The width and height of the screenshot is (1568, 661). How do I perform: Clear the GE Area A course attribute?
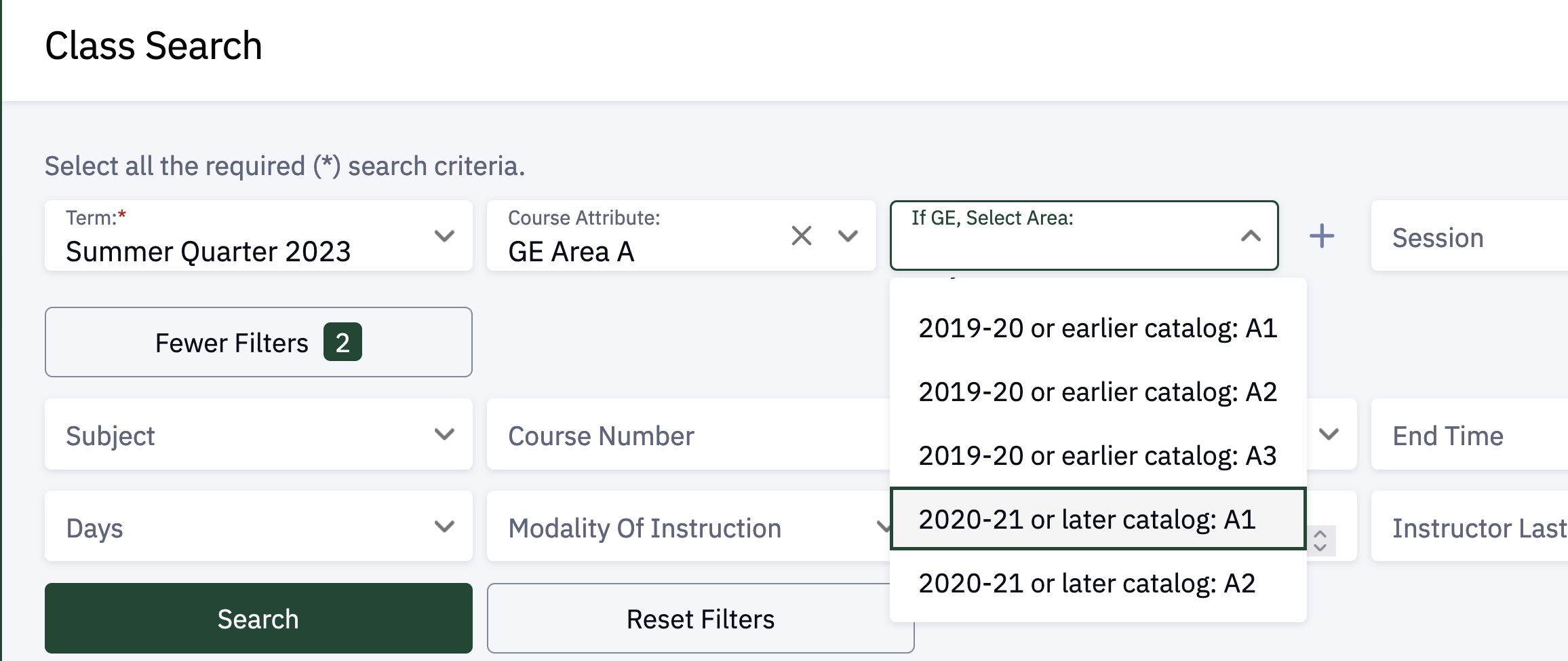[801, 236]
